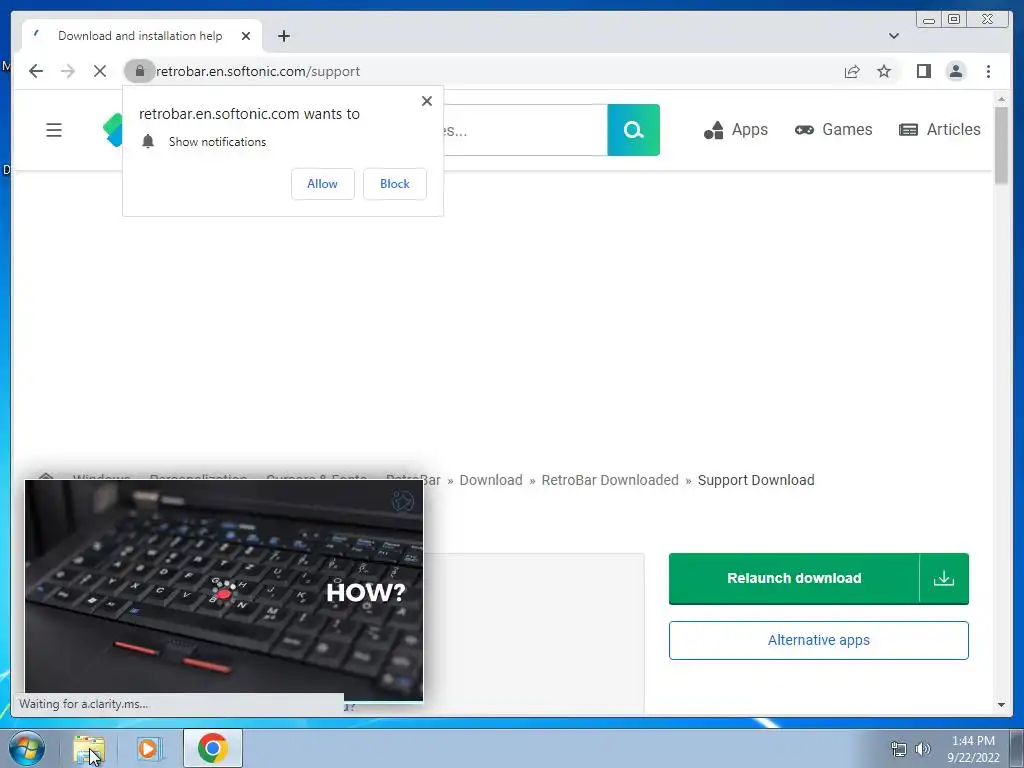Click the volume speaker tray icon
The width and height of the screenshot is (1024, 768).
click(923, 748)
